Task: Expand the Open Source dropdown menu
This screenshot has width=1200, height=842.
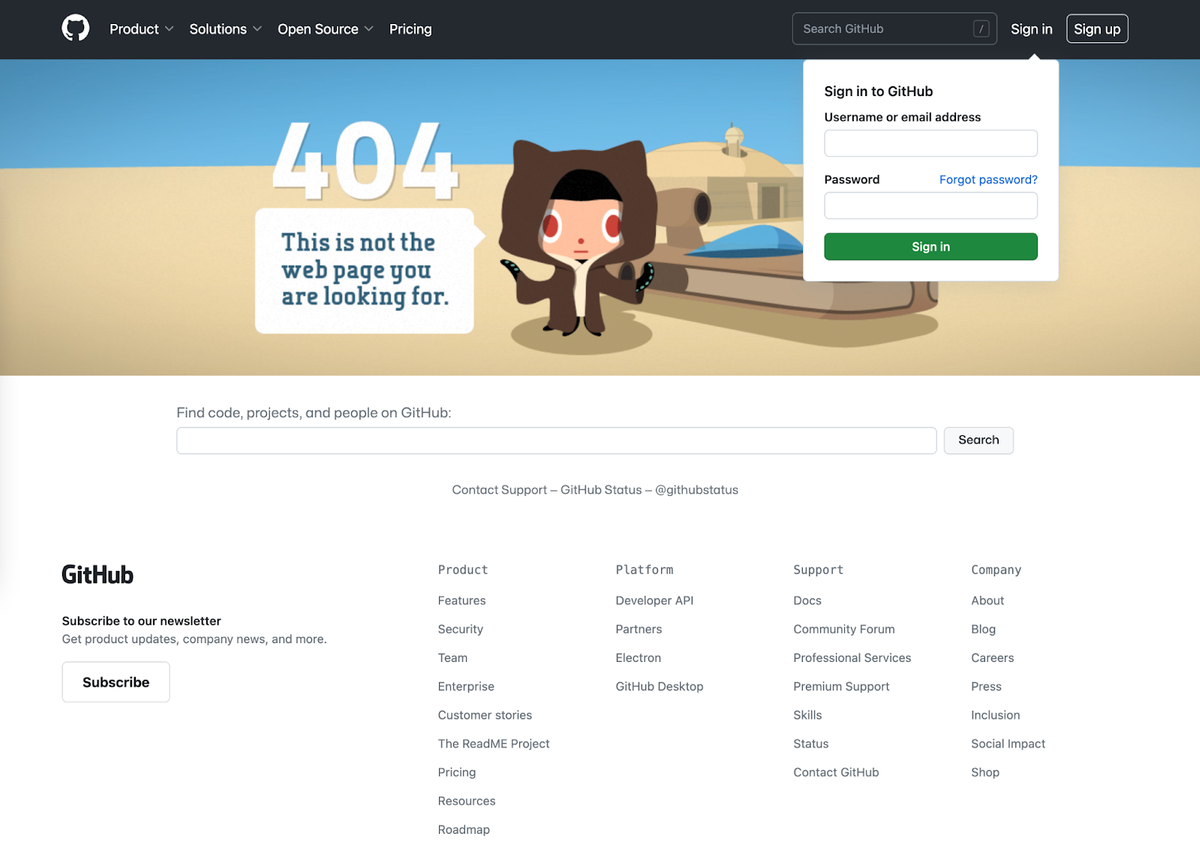Action: pyautogui.click(x=326, y=29)
